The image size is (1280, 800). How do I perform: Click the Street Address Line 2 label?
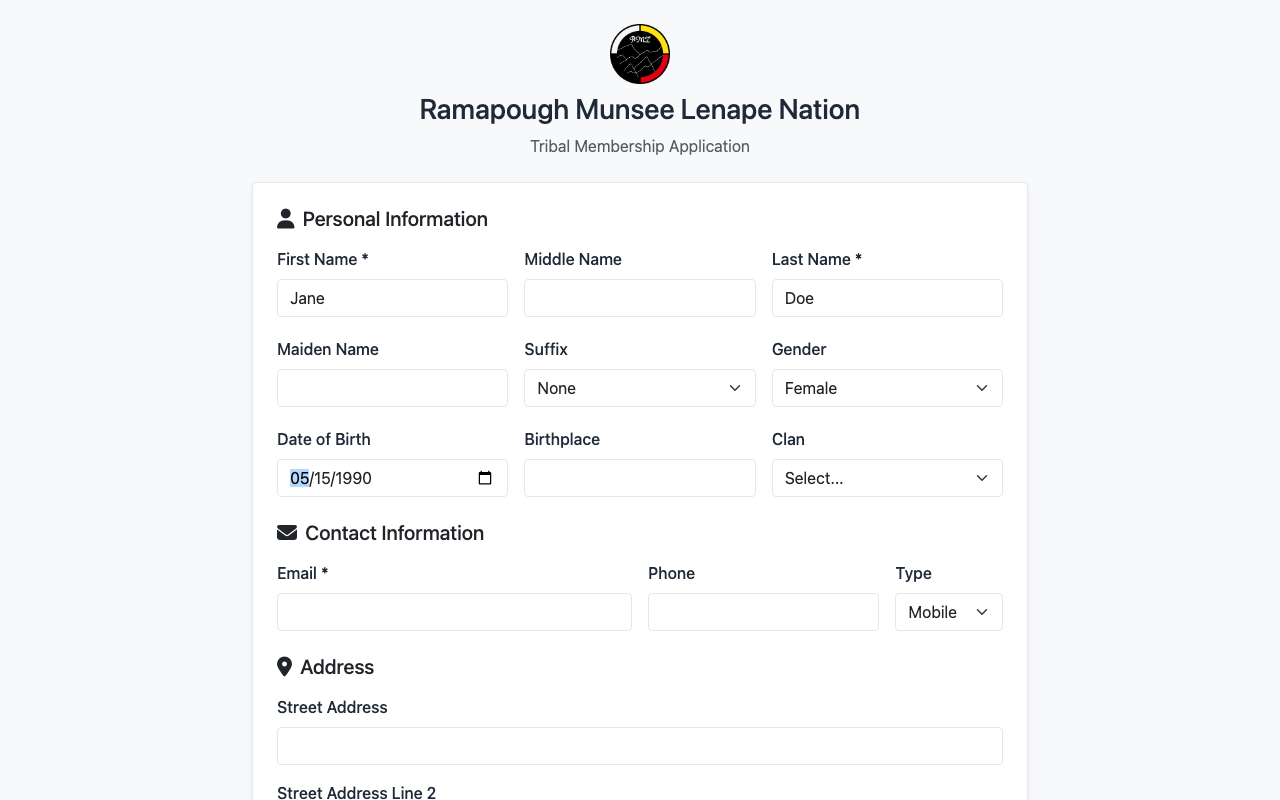[356, 792]
